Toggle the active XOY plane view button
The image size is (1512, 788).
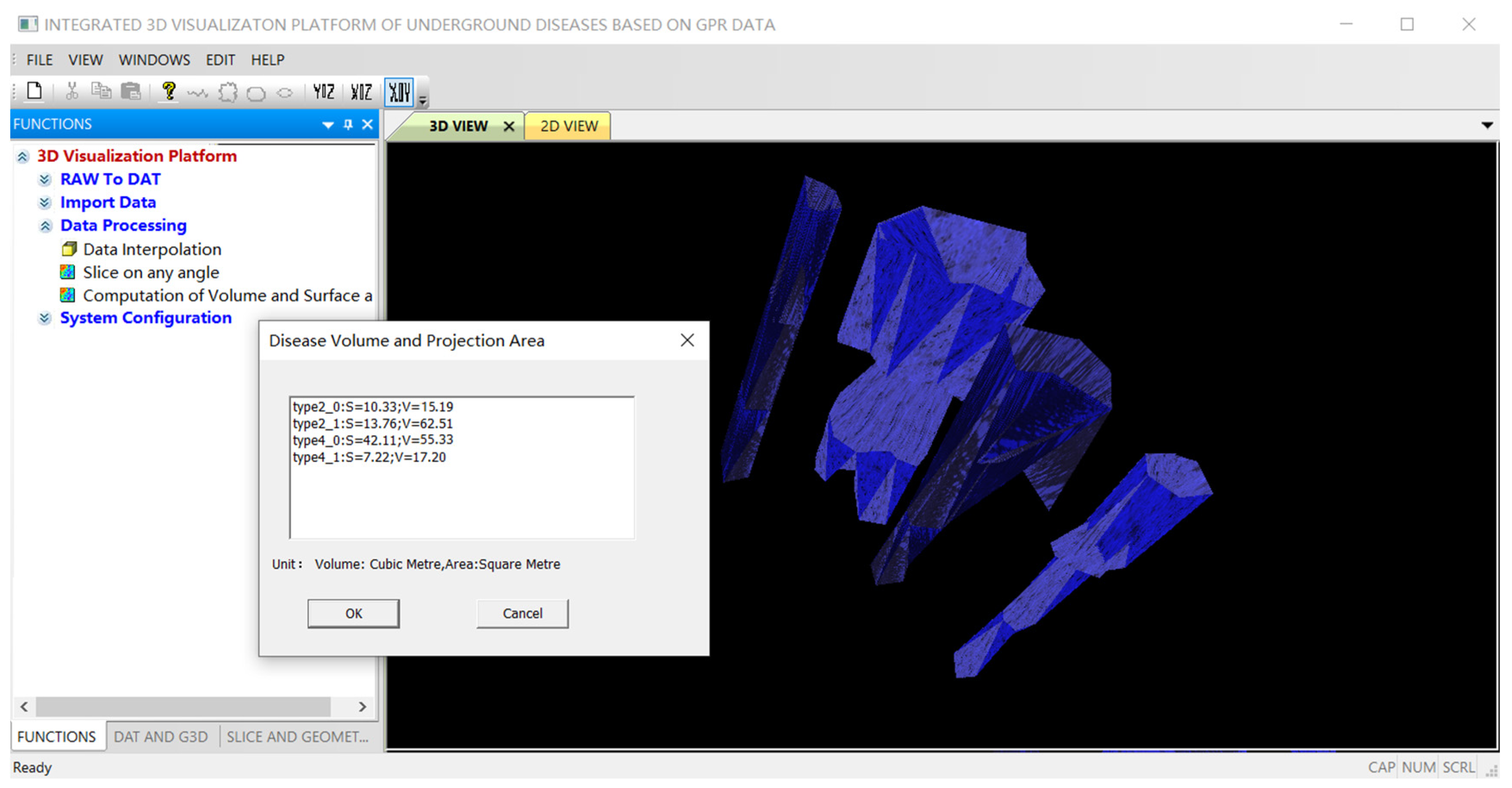399,92
